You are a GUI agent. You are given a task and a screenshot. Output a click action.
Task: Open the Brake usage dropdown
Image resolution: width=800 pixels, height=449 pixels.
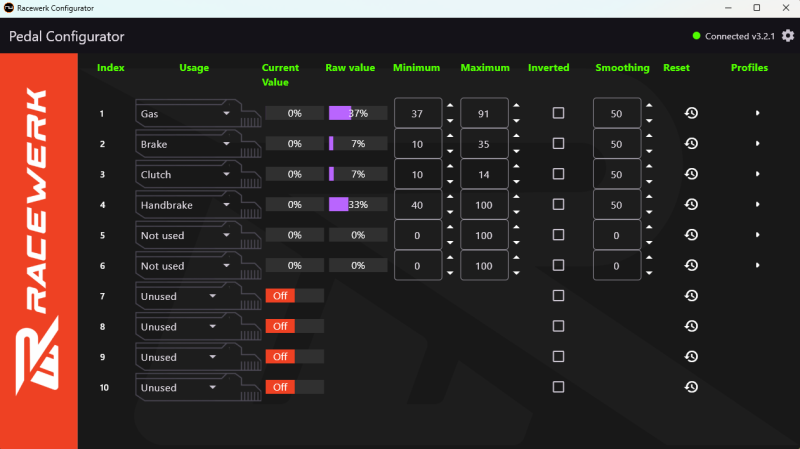coord(186,144)
